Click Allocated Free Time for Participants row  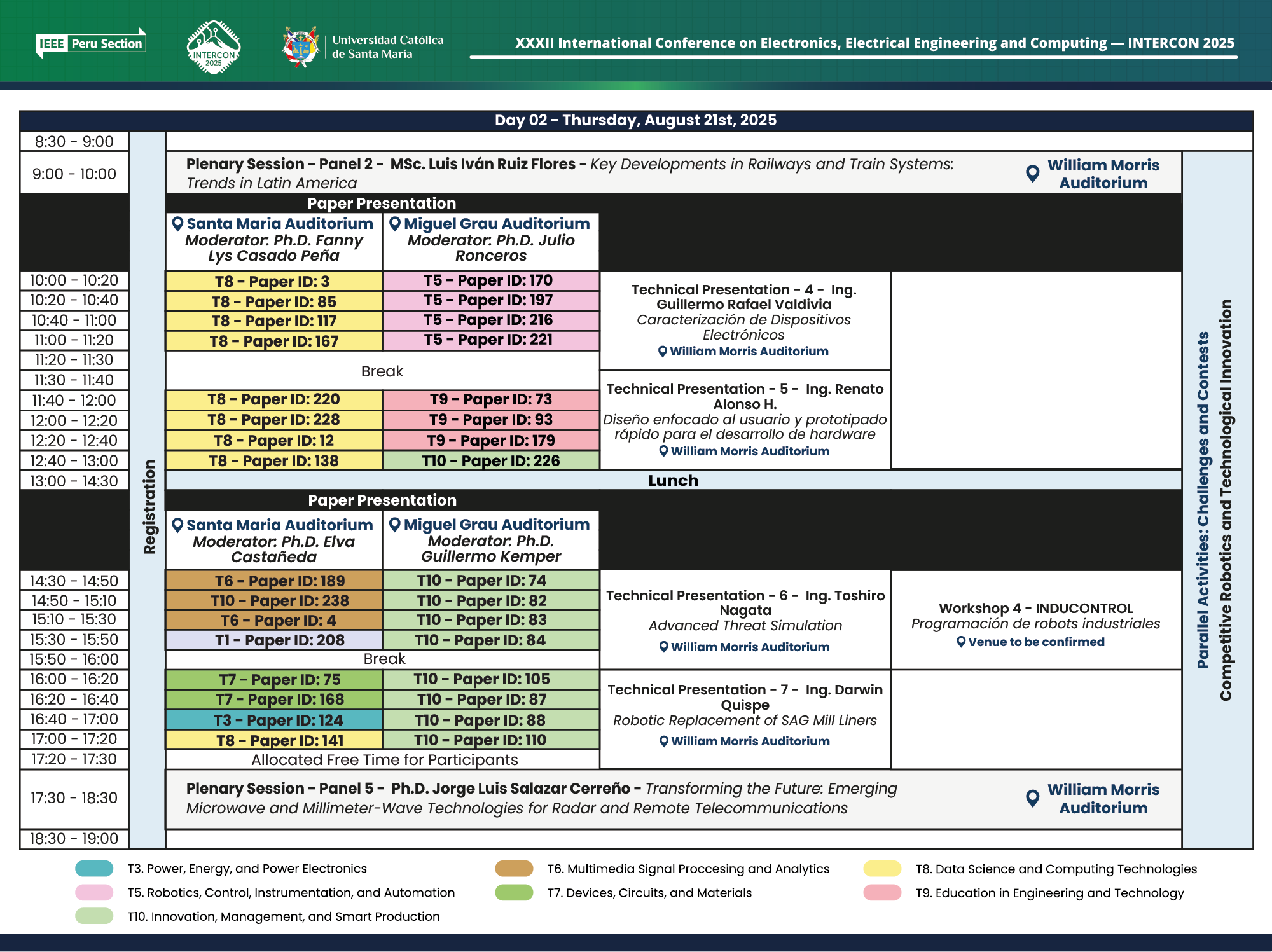(383, 759)
